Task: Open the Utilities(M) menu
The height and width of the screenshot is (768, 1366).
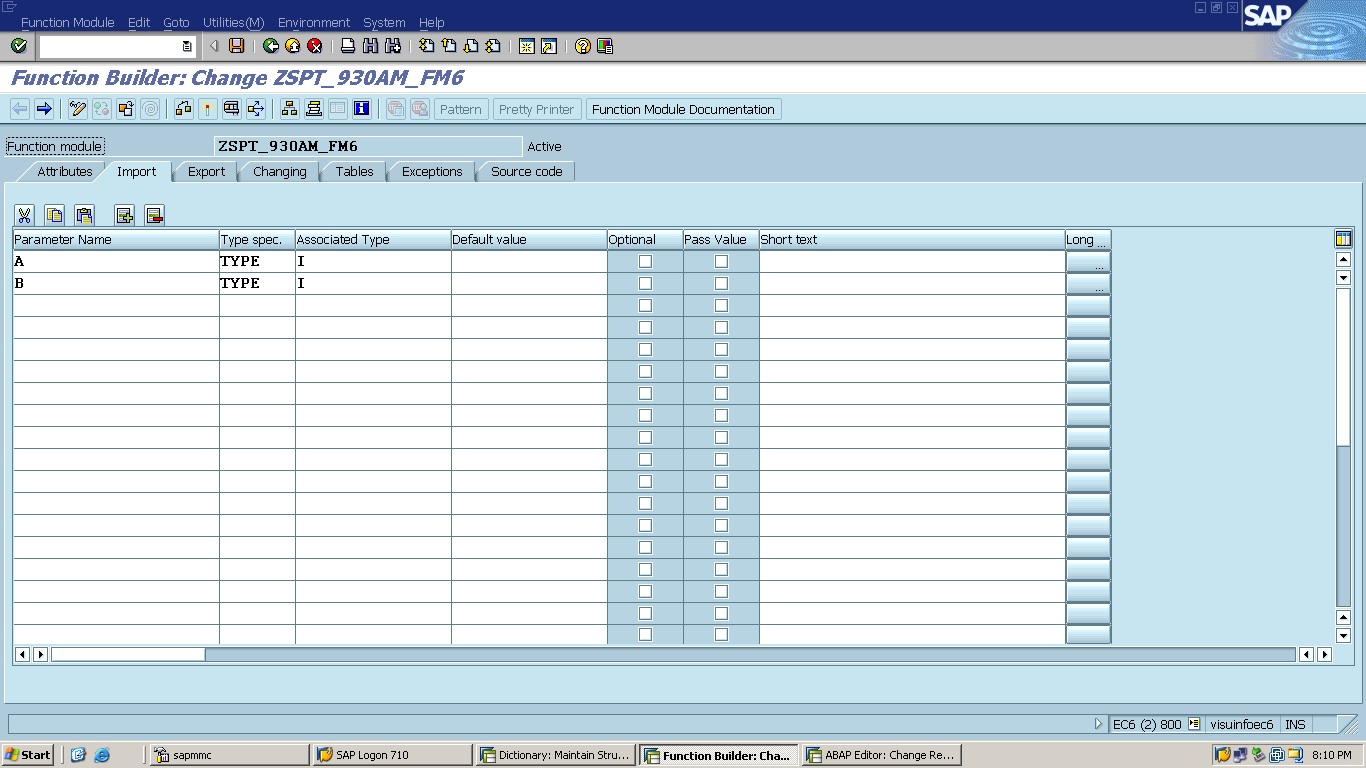Action: coord(233,22)
